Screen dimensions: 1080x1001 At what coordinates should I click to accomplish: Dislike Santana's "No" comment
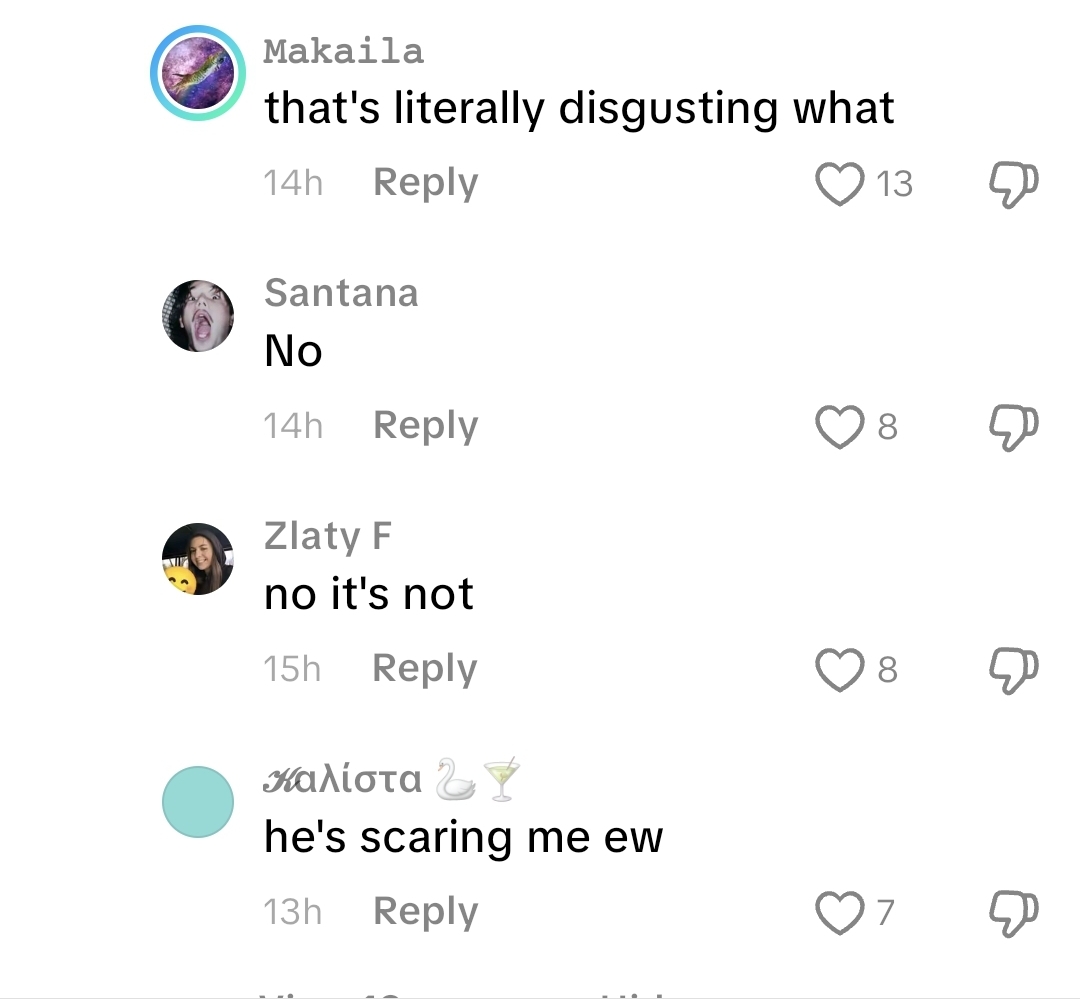1013,427
